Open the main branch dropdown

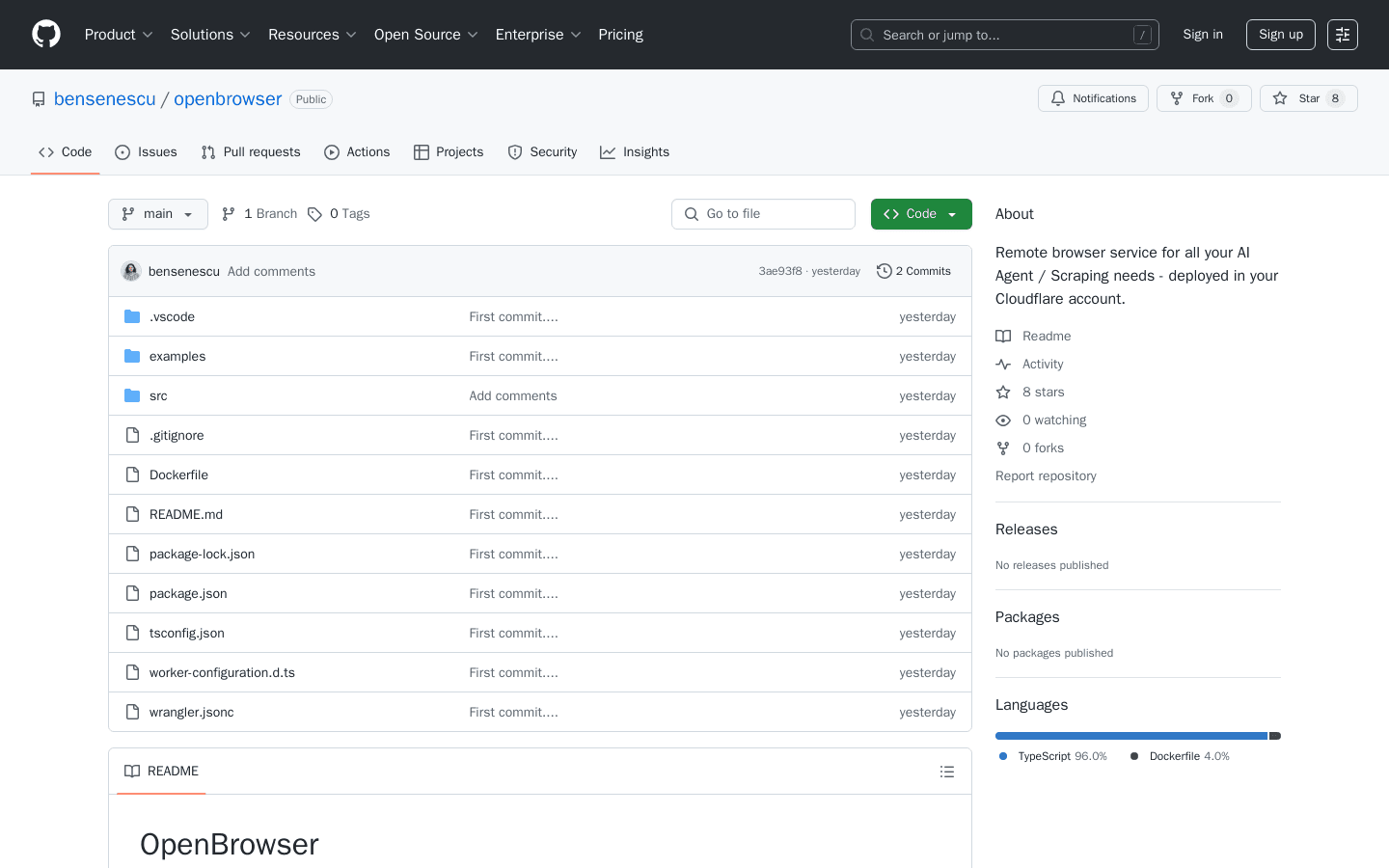tap(158, 214)
